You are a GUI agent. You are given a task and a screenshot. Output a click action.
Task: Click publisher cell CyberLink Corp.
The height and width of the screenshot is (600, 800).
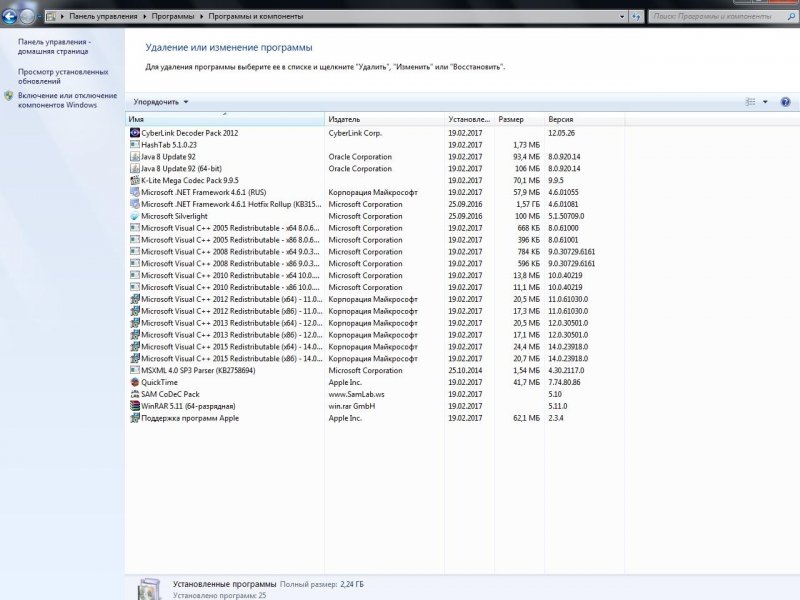click(x=355, y=133)
